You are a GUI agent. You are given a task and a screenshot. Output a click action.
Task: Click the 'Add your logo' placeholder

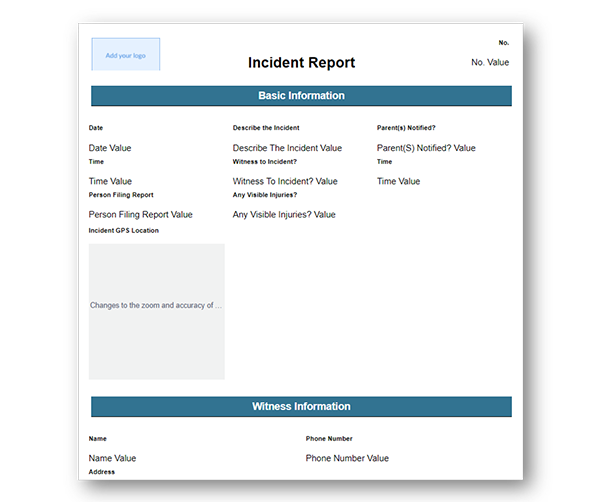tap(125, 55)
